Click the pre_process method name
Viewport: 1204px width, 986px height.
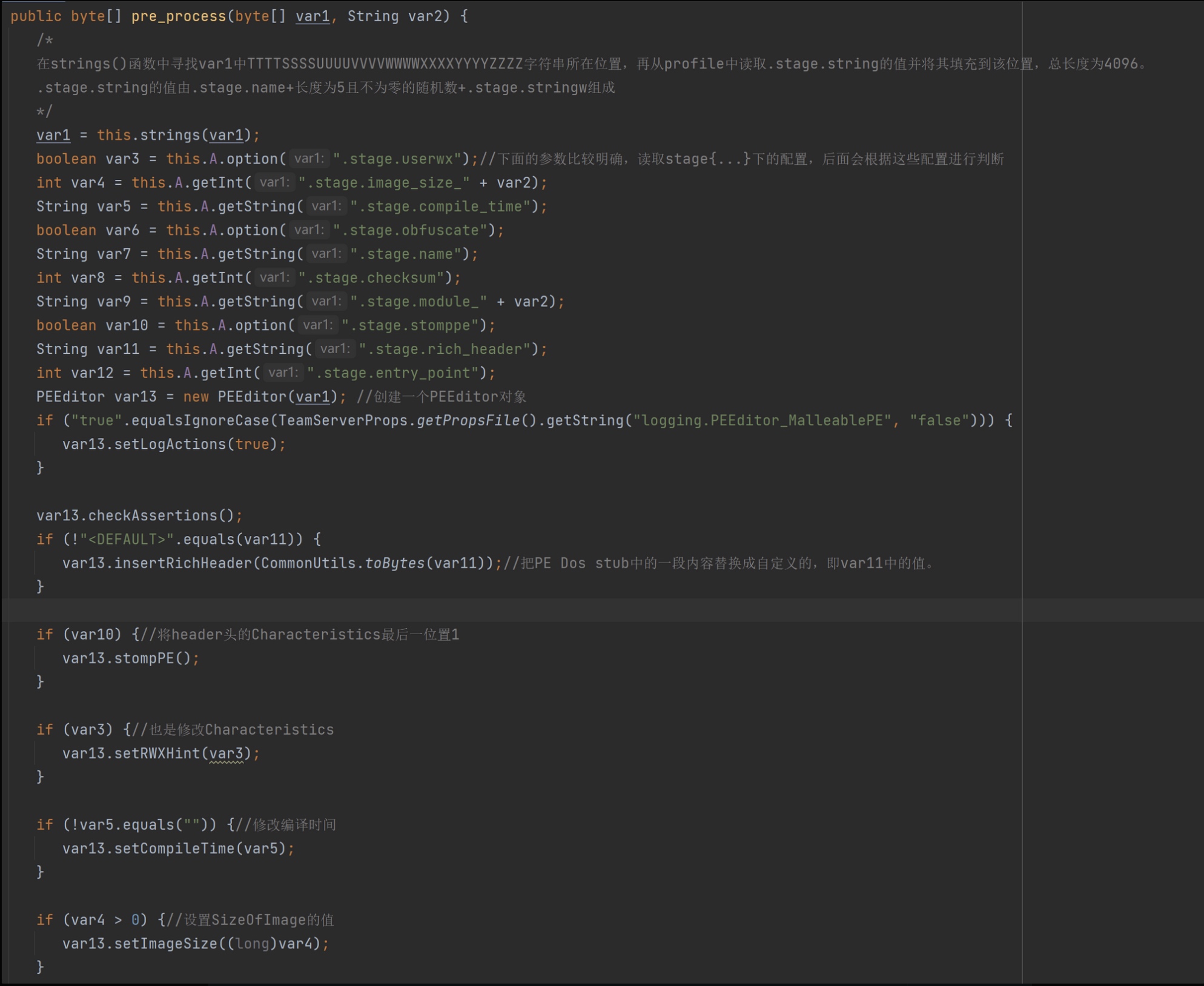tap(178, 16)
